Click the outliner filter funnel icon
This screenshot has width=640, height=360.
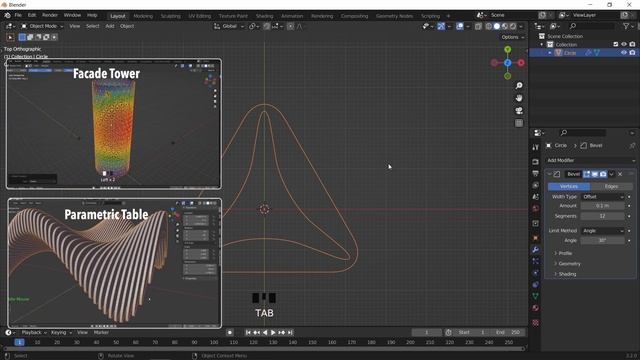626,26
